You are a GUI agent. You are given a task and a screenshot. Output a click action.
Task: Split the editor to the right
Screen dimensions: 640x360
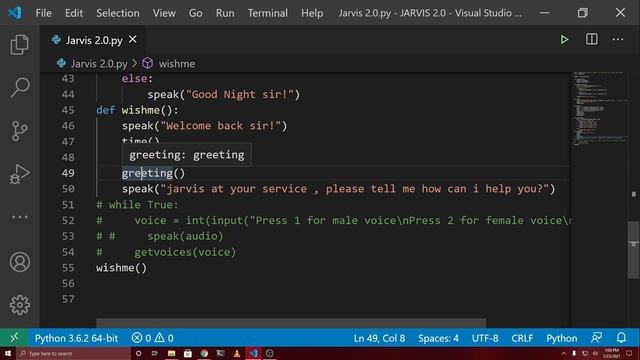tap(591, 40)
